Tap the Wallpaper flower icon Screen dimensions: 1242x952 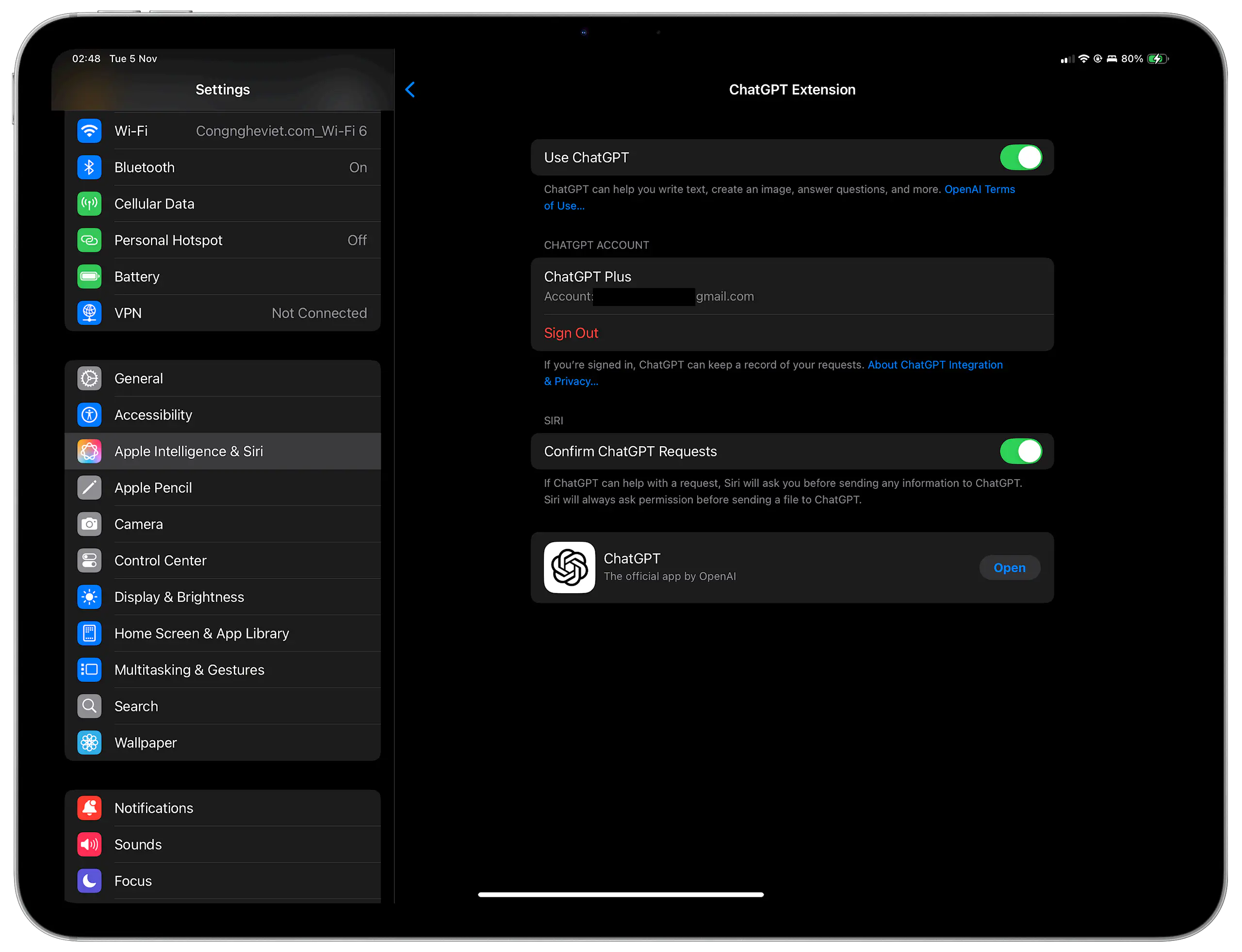(x=89, y=742)
